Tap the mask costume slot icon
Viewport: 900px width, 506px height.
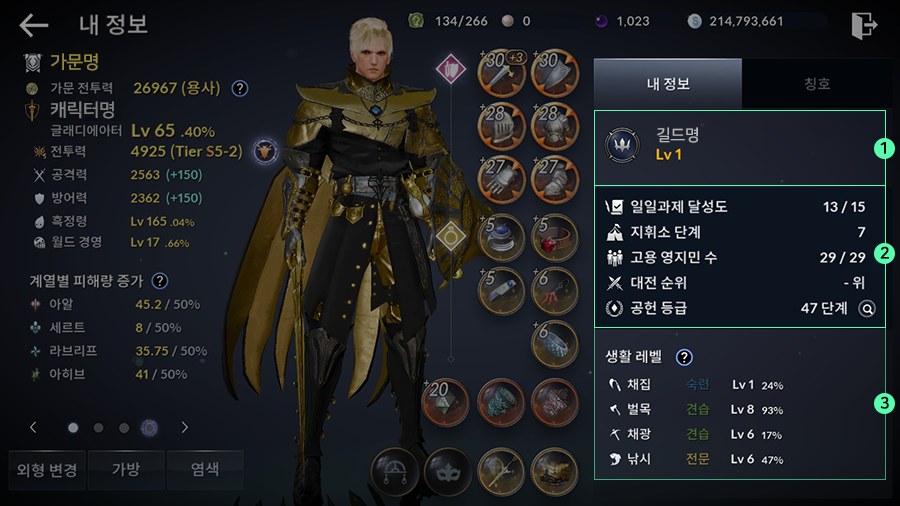coord(448,472)
